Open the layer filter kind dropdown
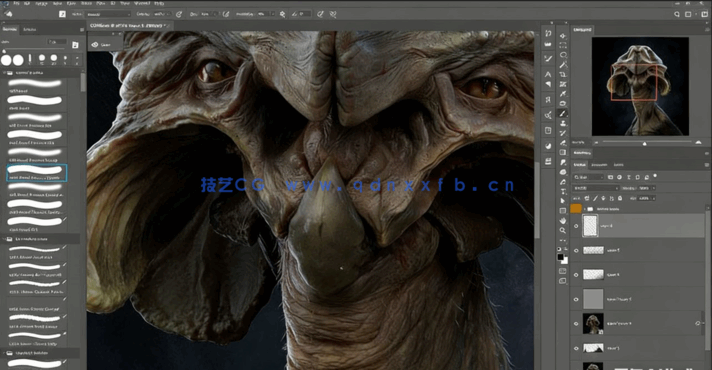The image size is (712, 370). coord(588,177)
